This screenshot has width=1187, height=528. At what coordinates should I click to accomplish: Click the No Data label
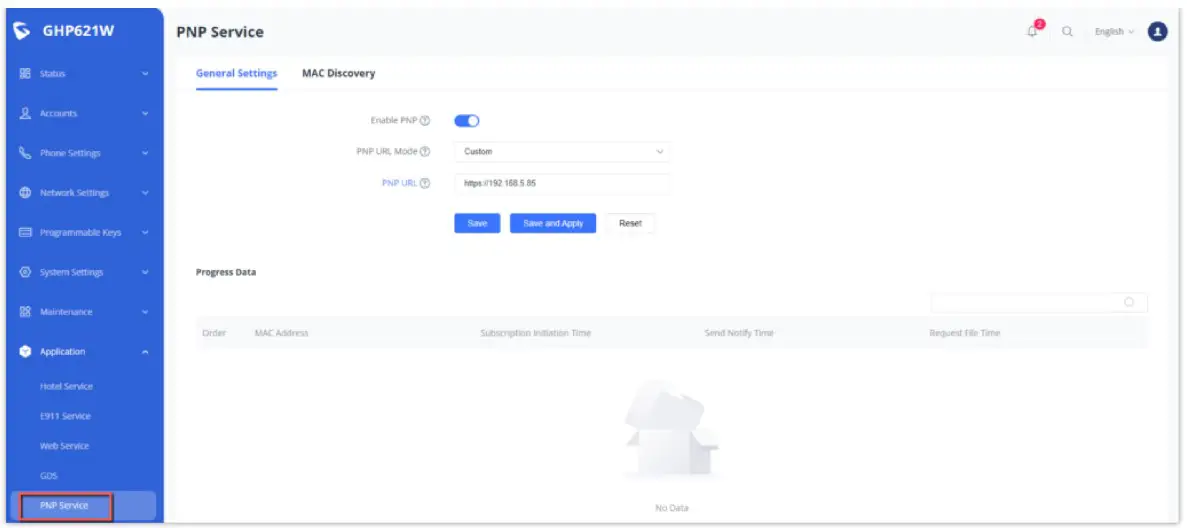click(671, 508)
